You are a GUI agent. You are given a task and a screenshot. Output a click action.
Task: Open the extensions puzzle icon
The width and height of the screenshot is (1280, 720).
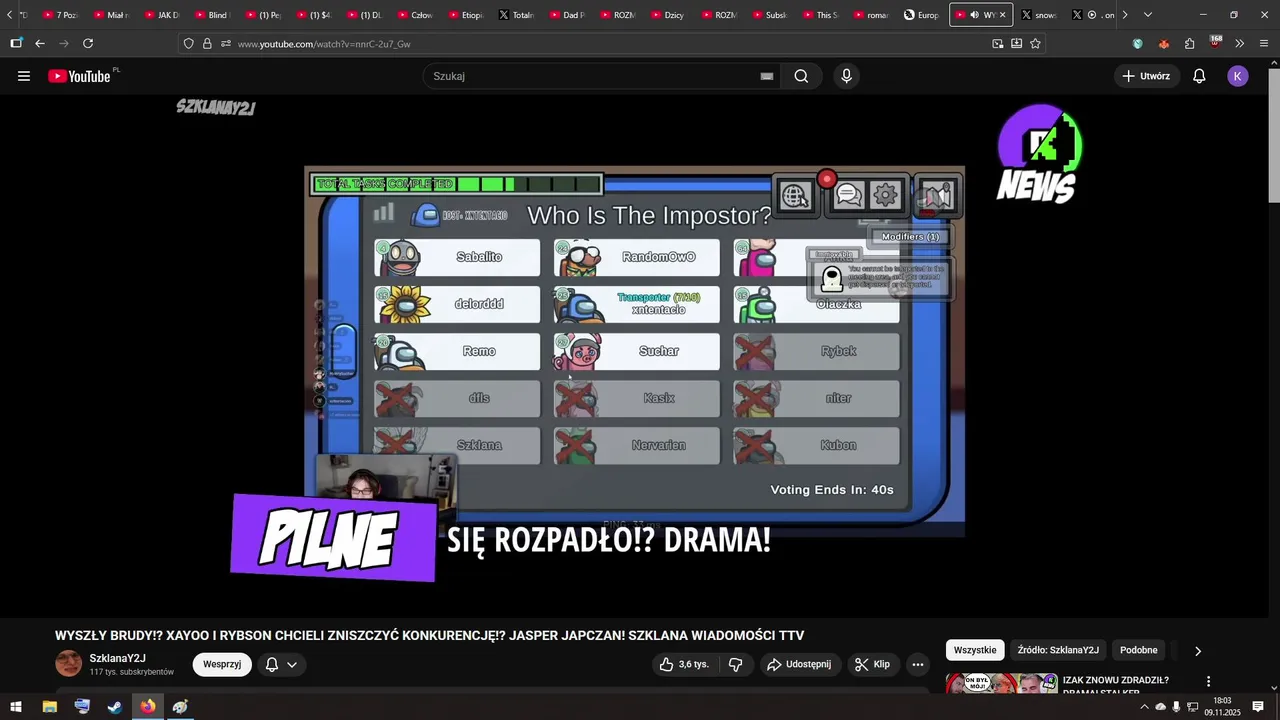1190,43
